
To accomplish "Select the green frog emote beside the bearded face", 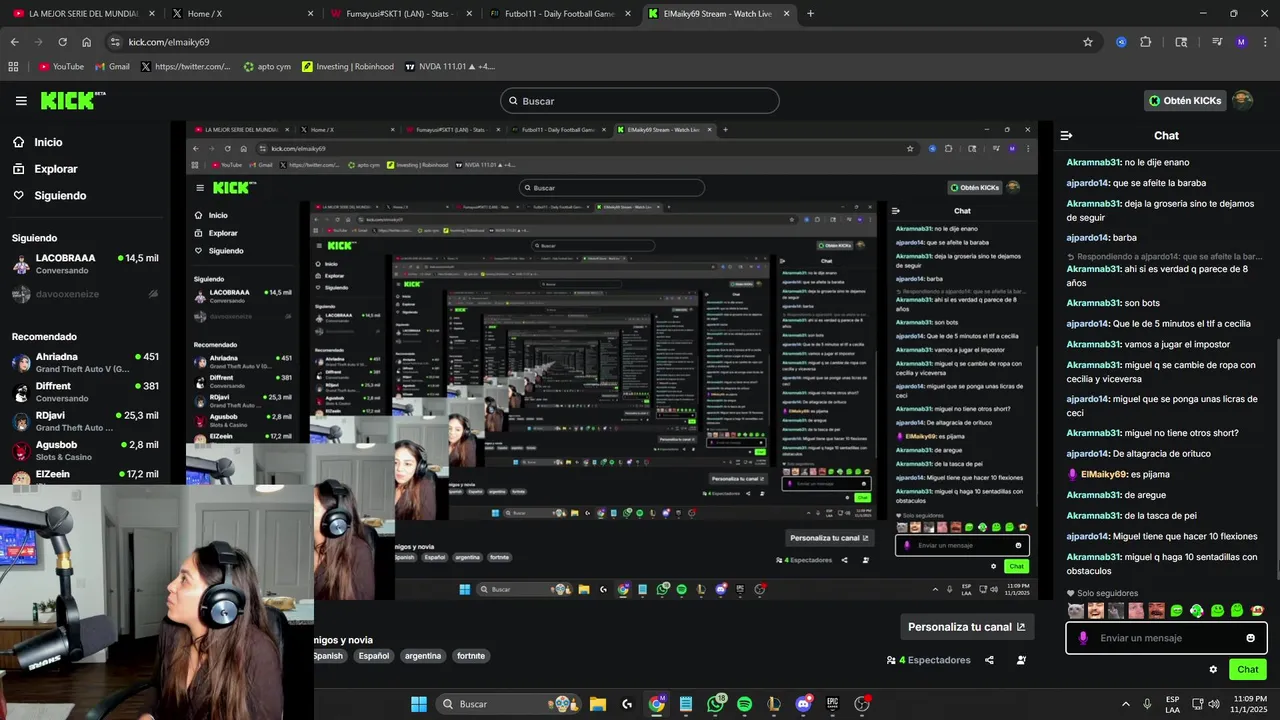I will coord(1176,611).
